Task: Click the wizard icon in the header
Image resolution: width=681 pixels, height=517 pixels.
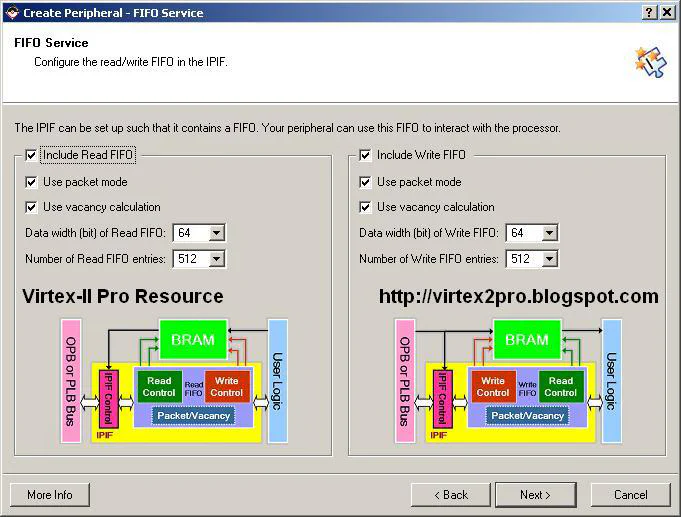Action: (x=649, y=60)
